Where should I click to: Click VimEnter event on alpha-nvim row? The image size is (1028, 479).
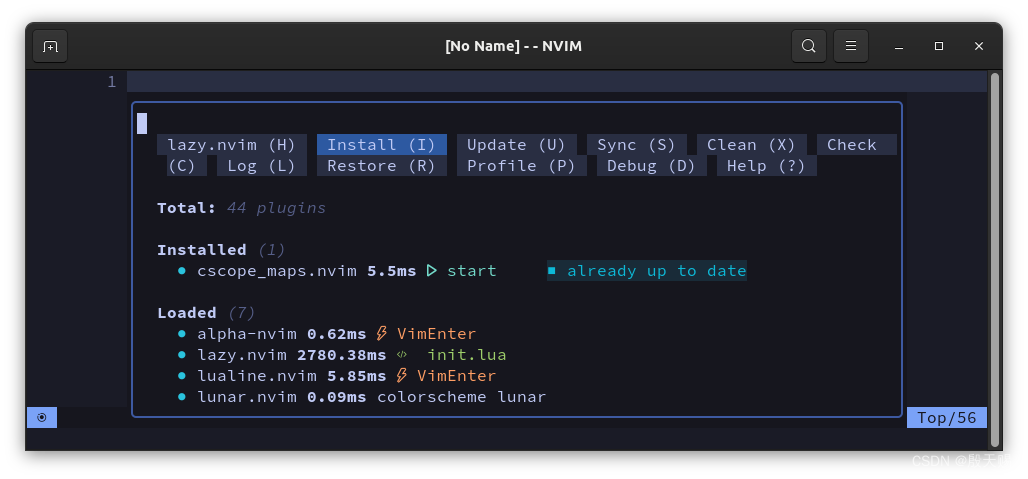pyautogui.click(x=437, y=334)
